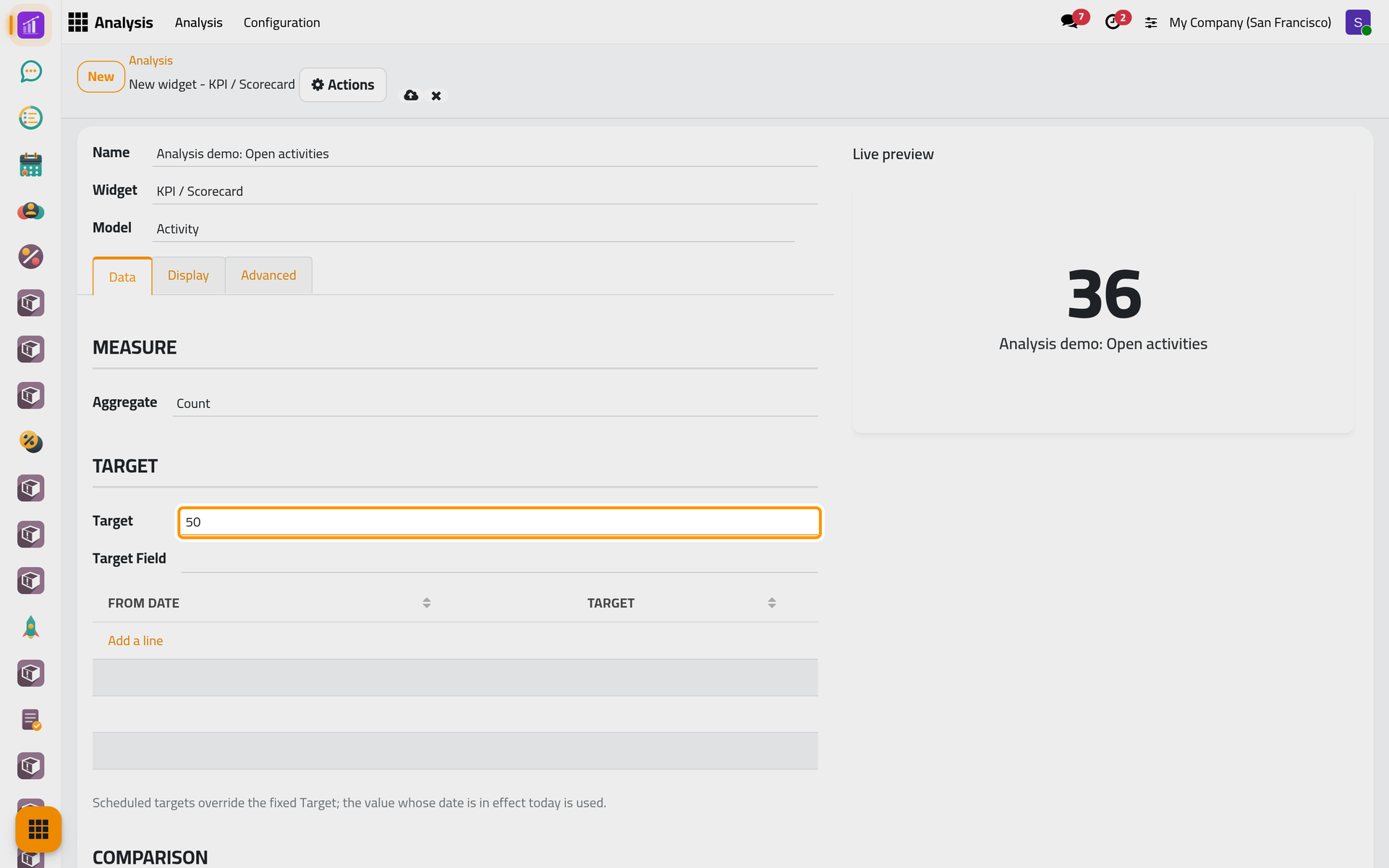Open the rocket sidebar icon

pyautogui.click(x=30, y=627)
